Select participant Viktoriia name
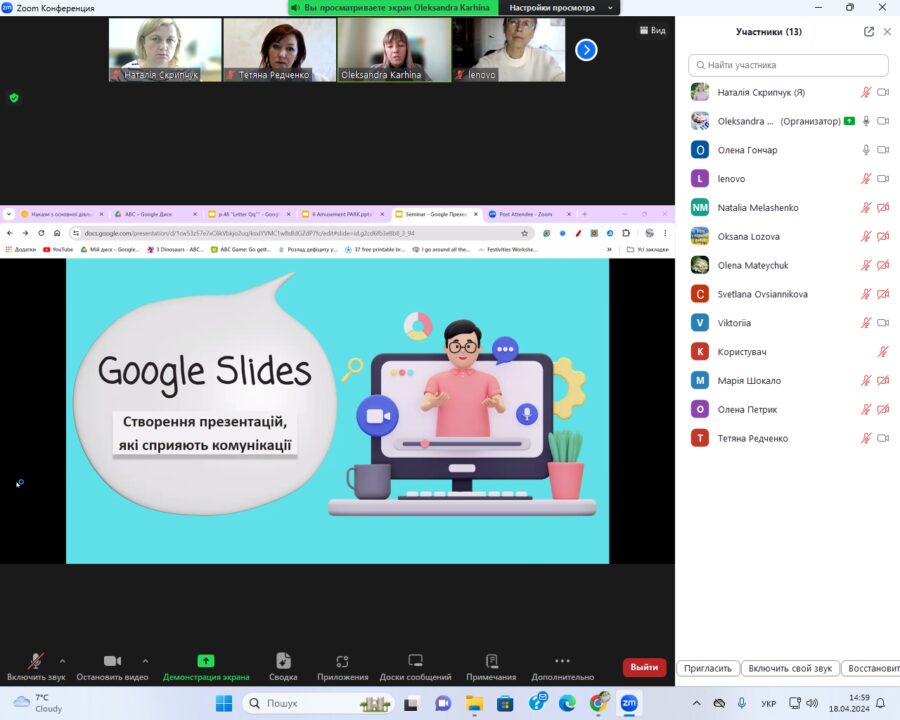Screen dimensions: 900x720 tap(734, 323)
